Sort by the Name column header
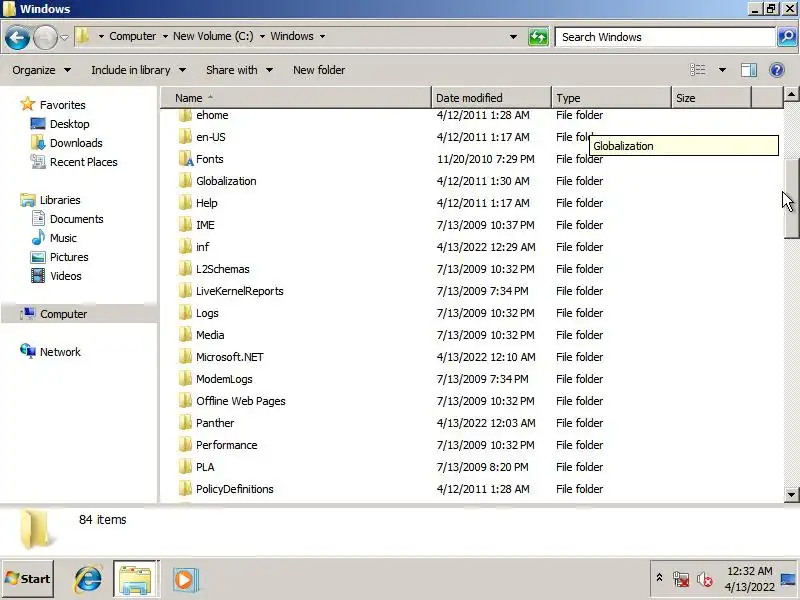The image size is (800, 600). (x=296, y=97)
